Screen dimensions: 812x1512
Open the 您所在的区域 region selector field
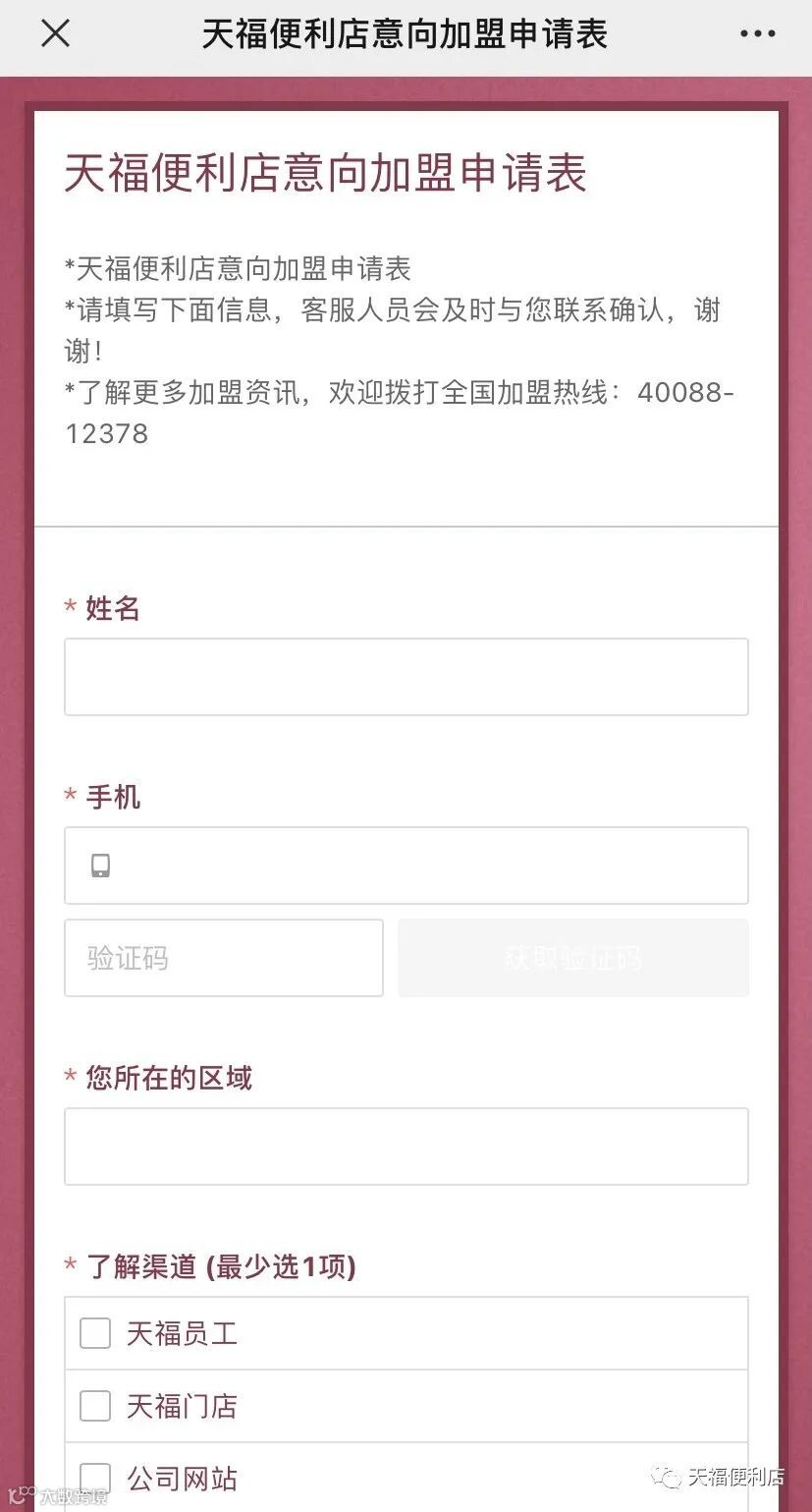coord(406,1147)
